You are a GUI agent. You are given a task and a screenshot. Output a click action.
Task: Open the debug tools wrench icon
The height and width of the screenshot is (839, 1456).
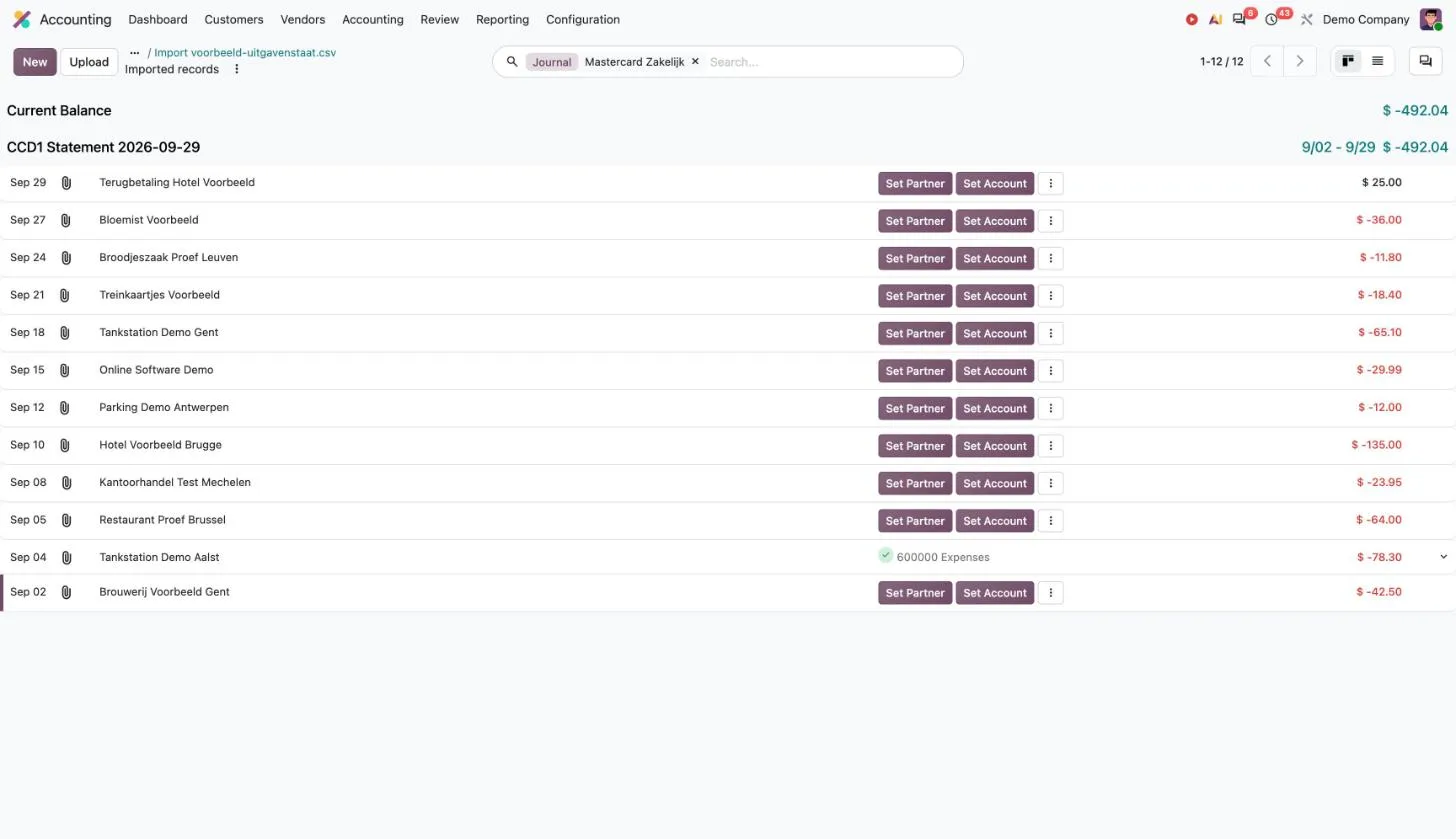point(1306,19)
